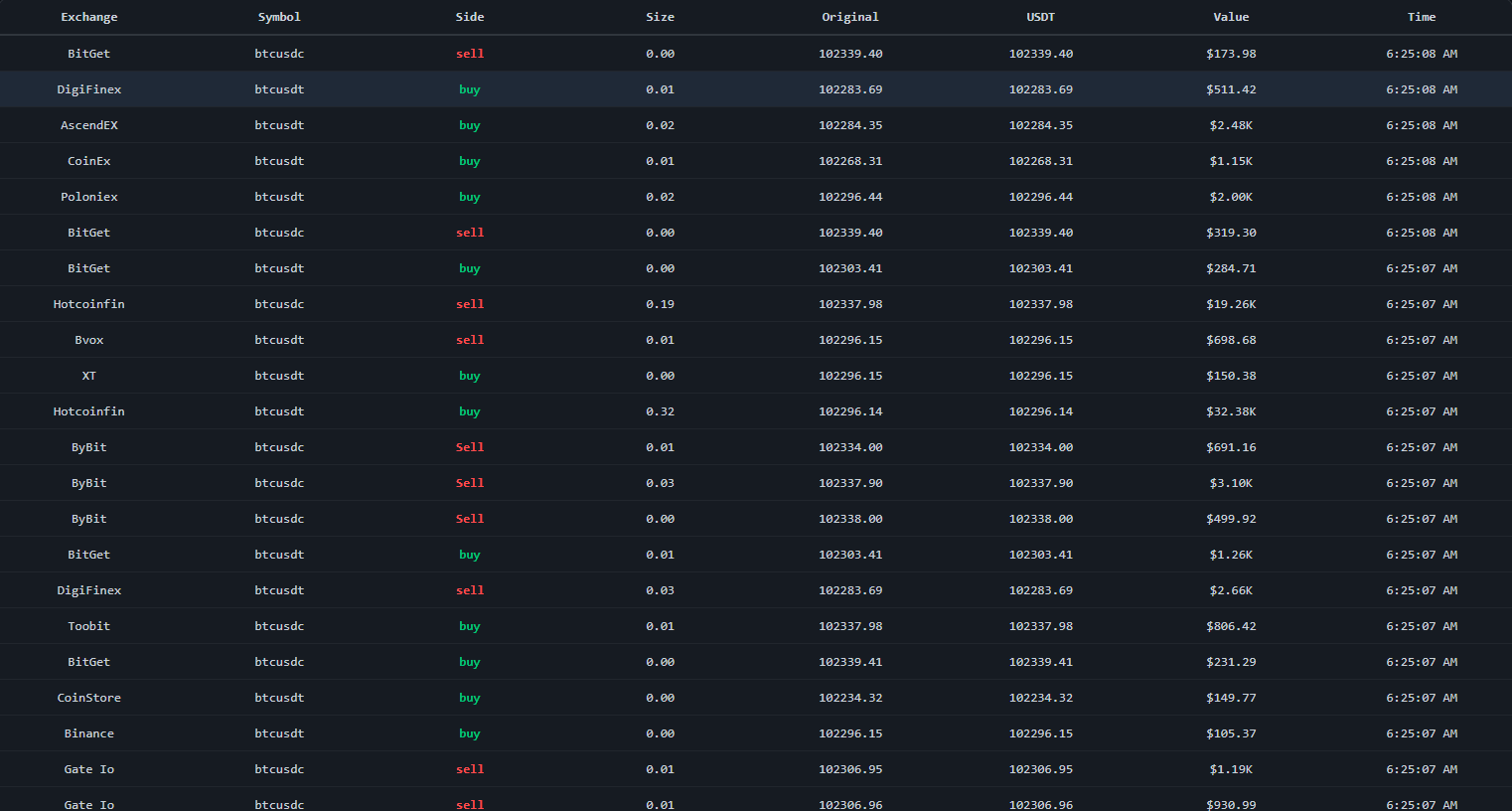Viewport: 1512px width, 811px height.
Task: Click the Original column header
Action: (x=850, y=17)
